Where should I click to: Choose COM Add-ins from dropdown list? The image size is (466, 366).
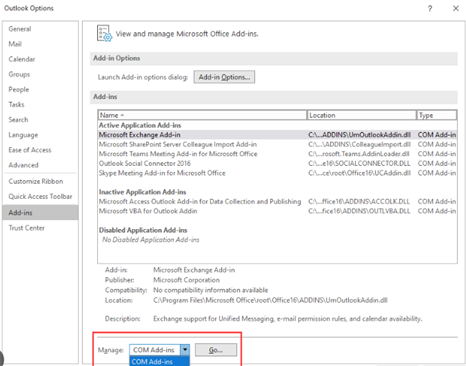(159, 362)
